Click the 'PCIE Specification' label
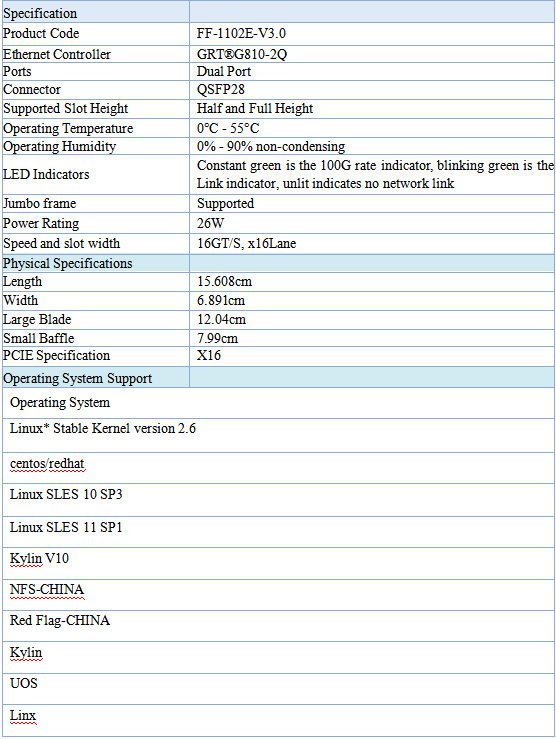The width and height of the screenshot is (556, 739). tap(57, 355)
